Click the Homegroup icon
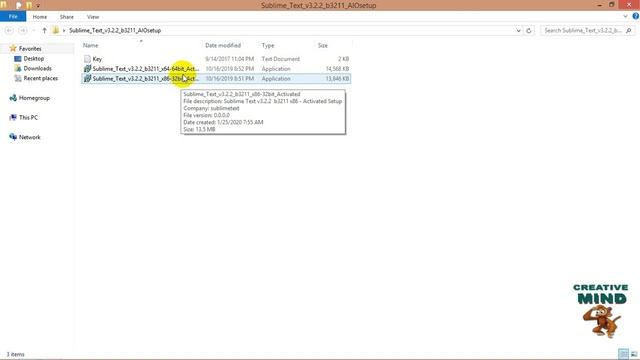640x360 pixels. coord(13,98)
